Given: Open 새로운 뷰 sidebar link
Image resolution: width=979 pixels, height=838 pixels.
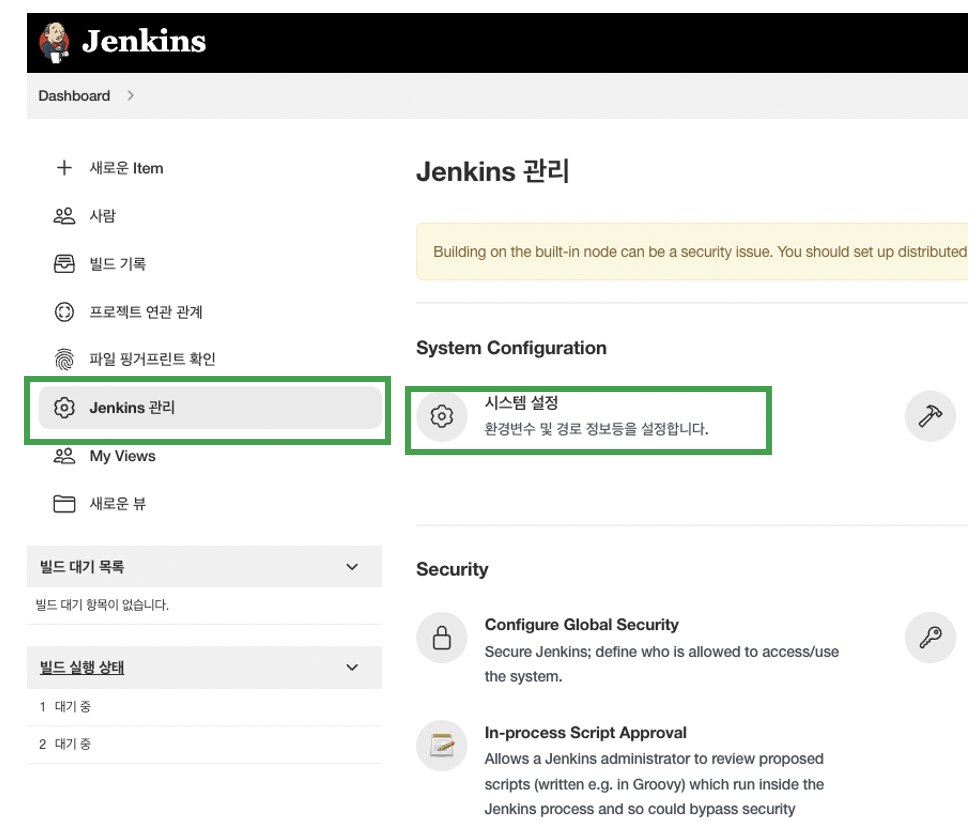Looking at the screenshot, I should (117, 503).
